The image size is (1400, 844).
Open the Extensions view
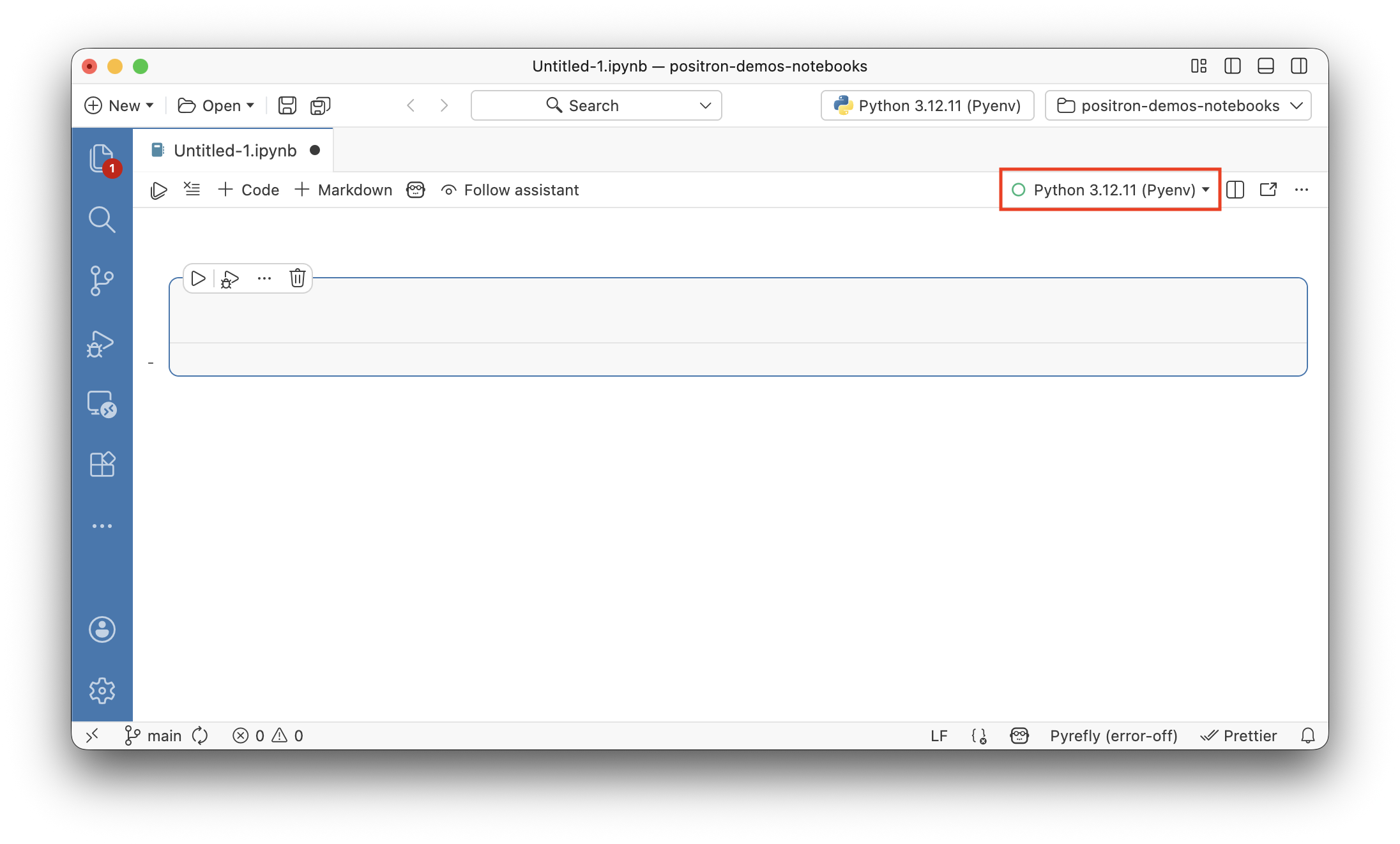point(102,464)
